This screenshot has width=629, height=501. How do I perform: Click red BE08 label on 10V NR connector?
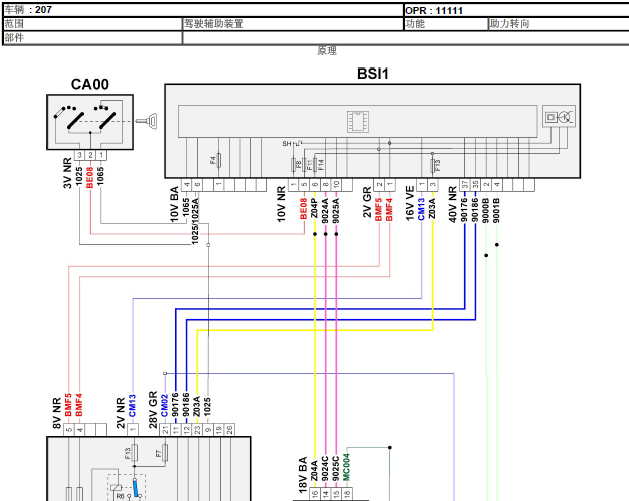pos(304,209)
